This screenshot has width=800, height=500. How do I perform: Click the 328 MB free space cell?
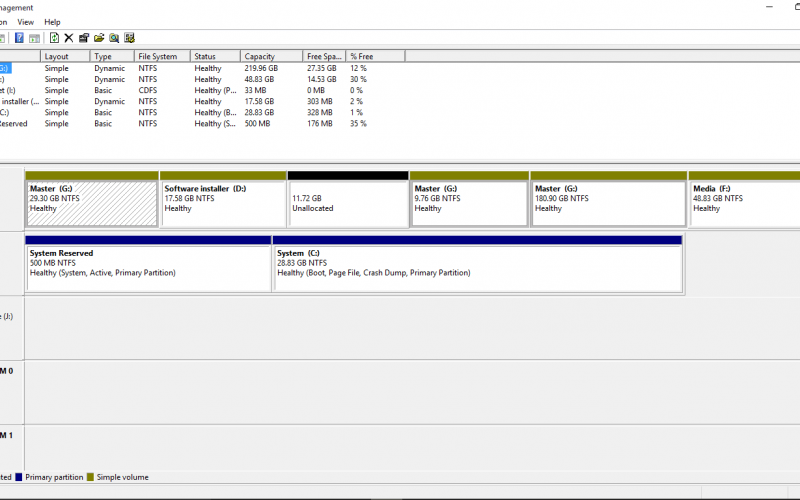point(319,112)
